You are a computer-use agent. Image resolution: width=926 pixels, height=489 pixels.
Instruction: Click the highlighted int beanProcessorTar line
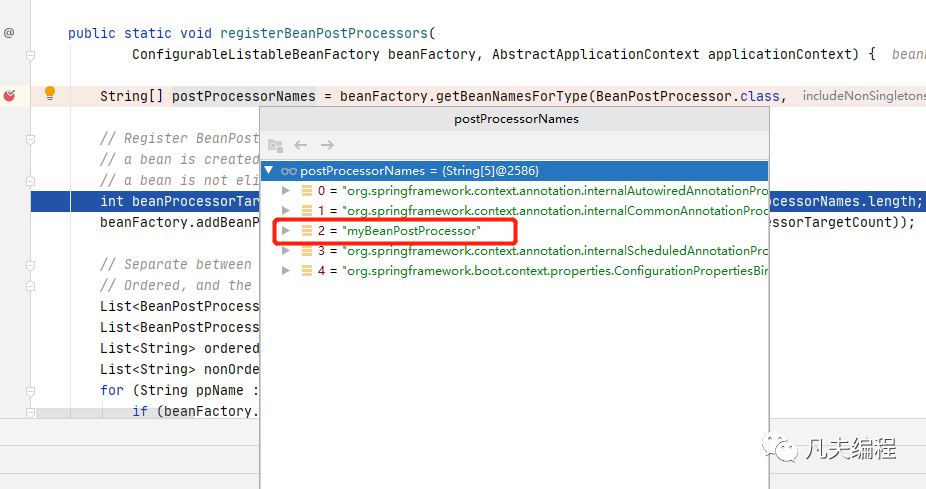tap(180, 201)
